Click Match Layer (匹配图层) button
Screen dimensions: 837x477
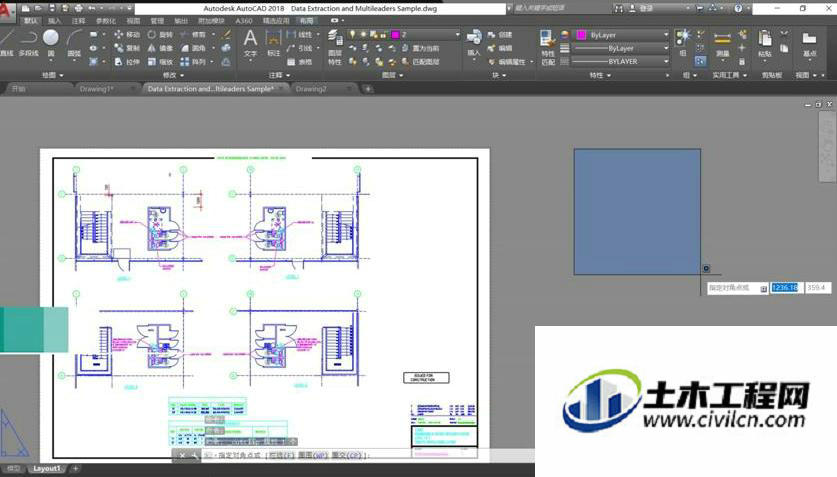coord(420,62)
